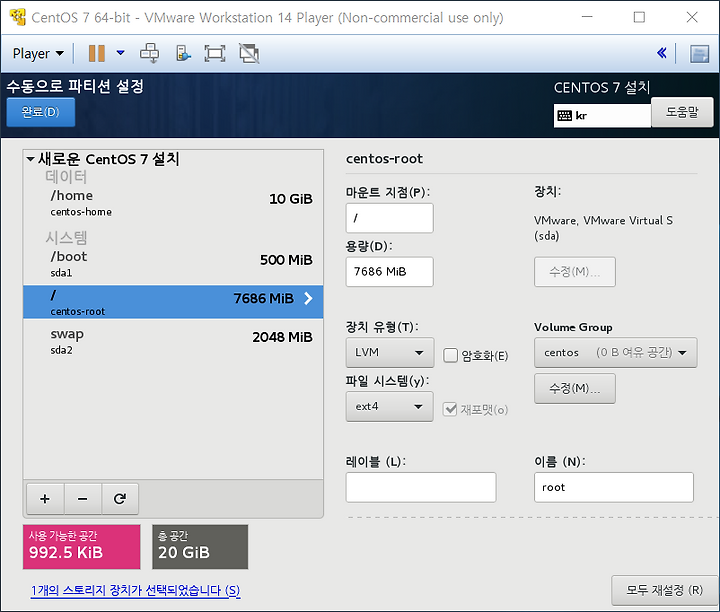
Task: Pause the virtual machine
Action: pyautogui.click(x=96, y=53)
